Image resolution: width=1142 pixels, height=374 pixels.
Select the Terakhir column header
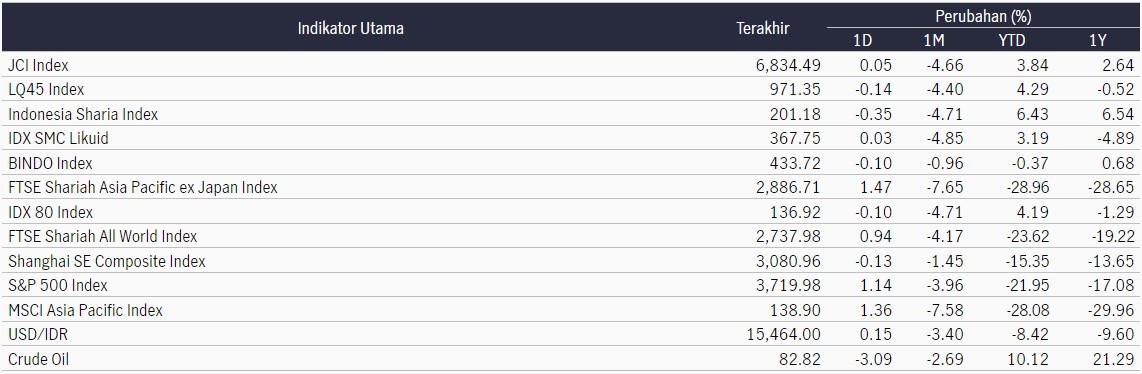point(763,29)
